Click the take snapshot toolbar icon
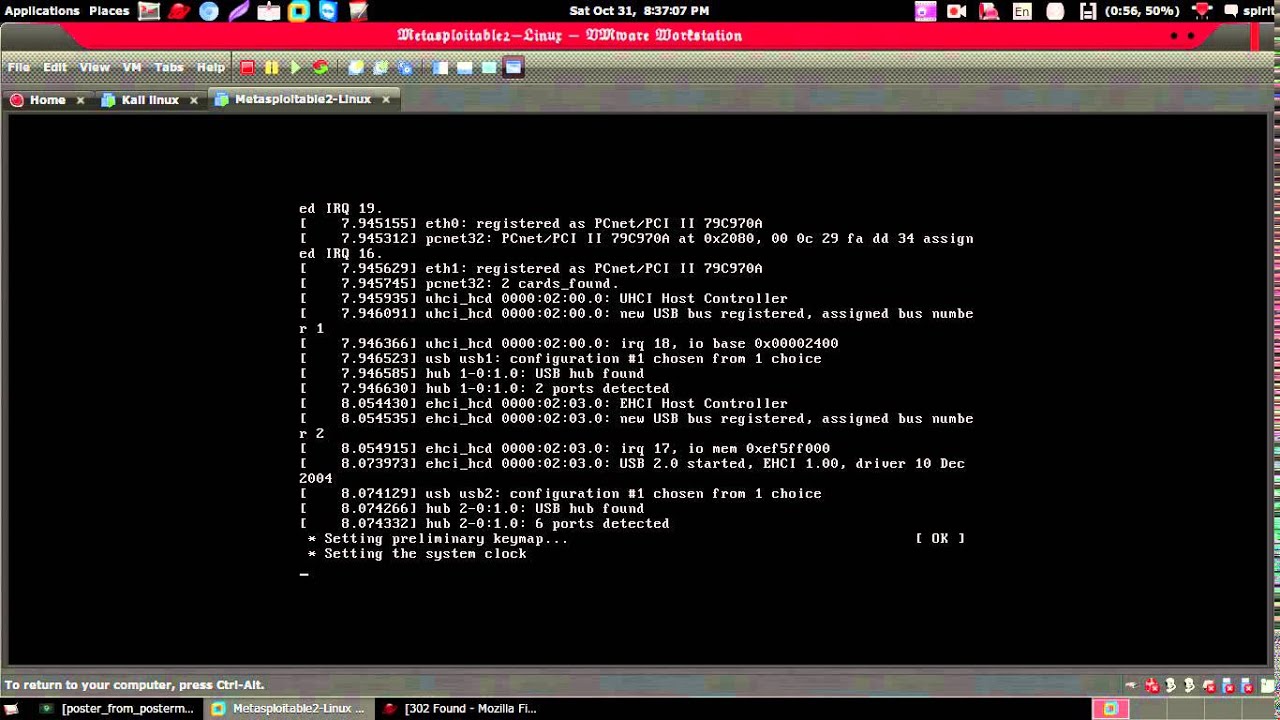Viewport: 1280px width, 720px height. click(356, 68)
